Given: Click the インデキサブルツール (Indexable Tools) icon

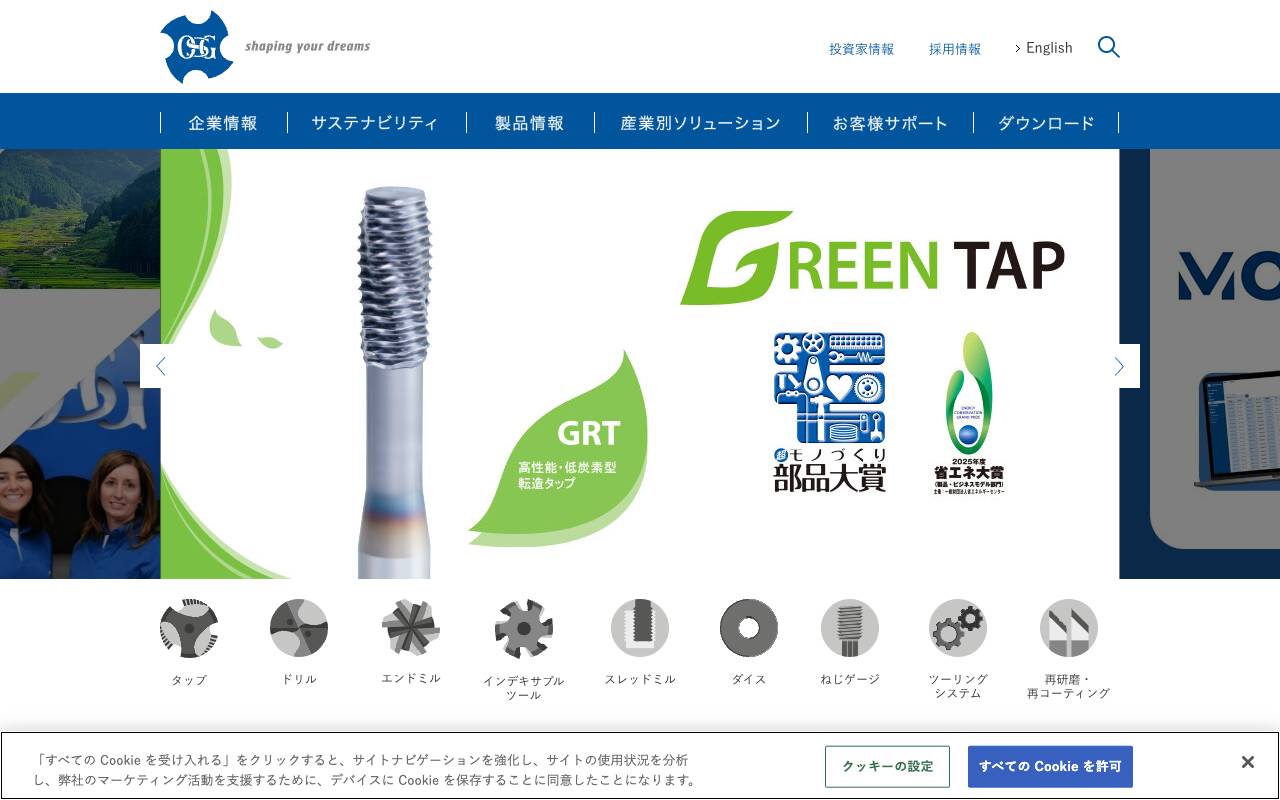Looking at the screenshot, I should tap(524, 628).
